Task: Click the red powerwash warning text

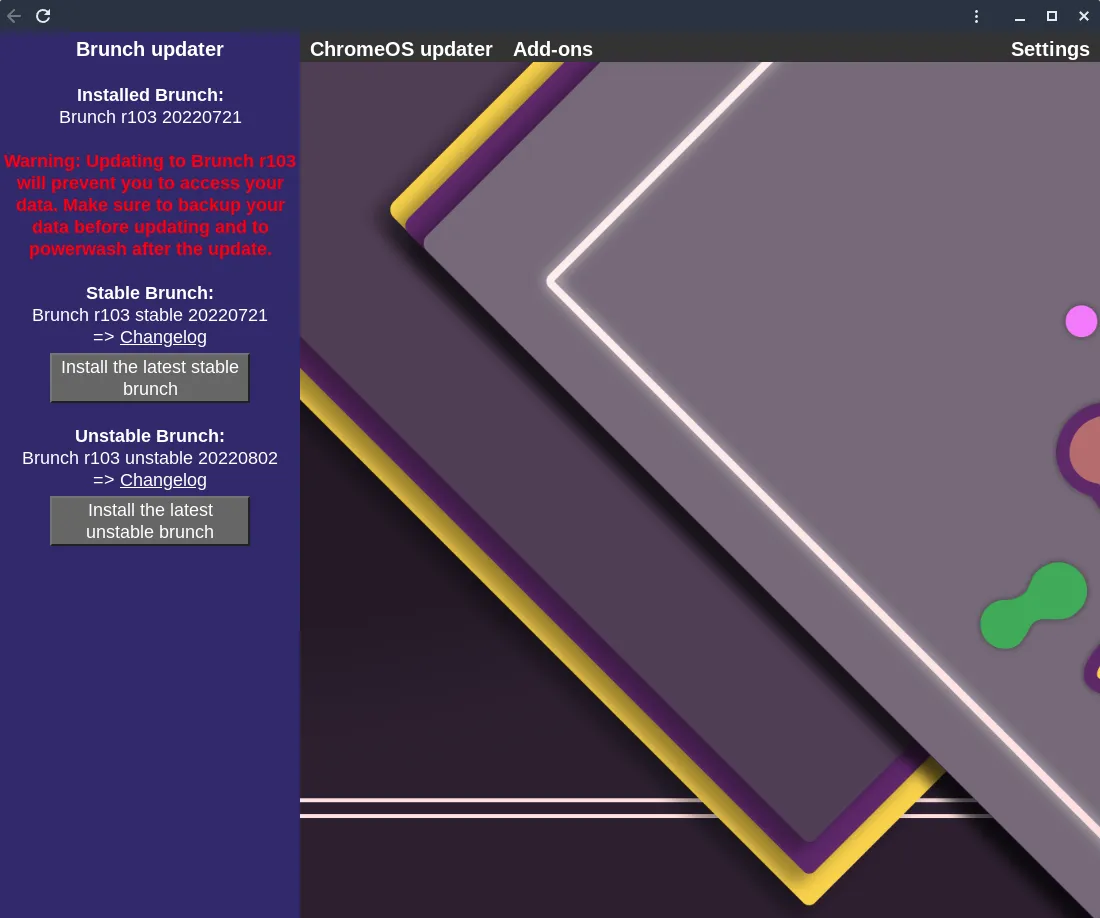Action: (x=150, y=205)
